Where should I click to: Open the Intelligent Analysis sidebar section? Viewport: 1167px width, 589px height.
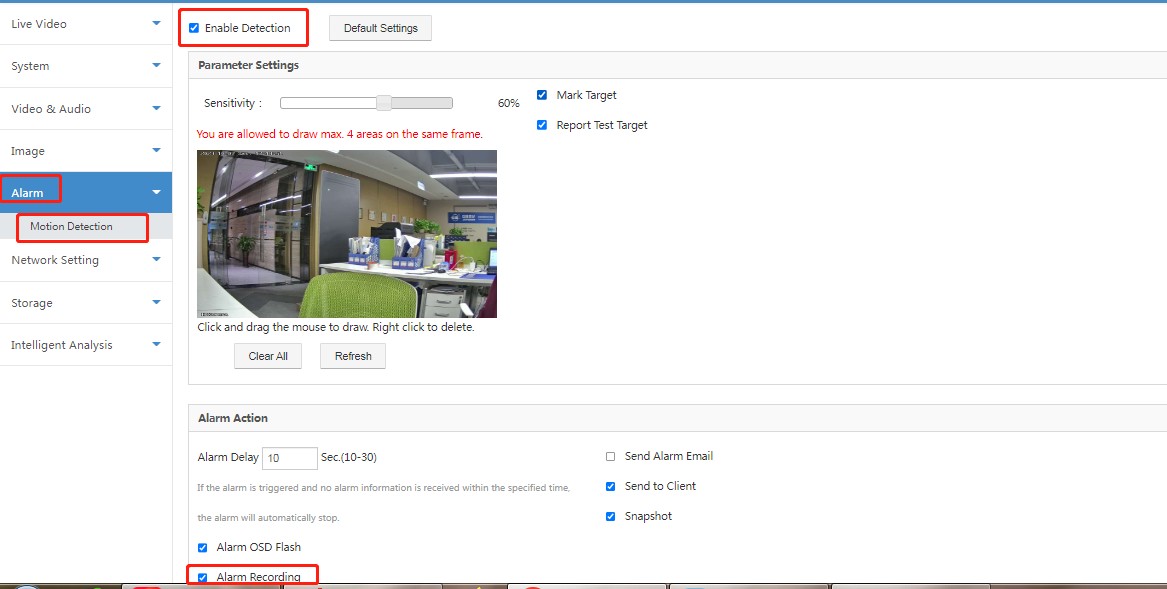pyautogui.click(x=85, y=345)
